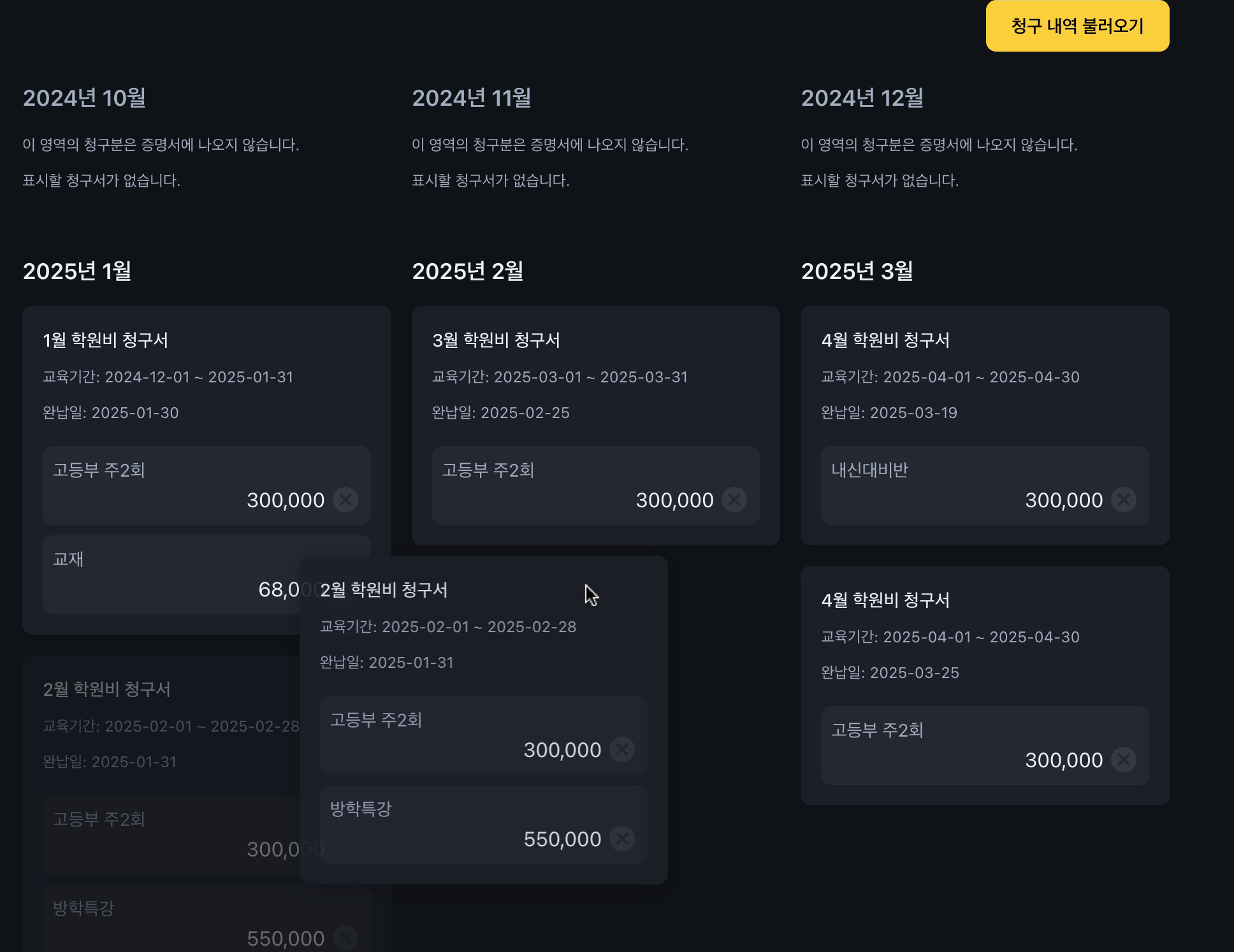Image resolution: width=1234 pixels, height=952 pixels.
Task: Select the 2025년 1월 column heading
Action: 77,271
